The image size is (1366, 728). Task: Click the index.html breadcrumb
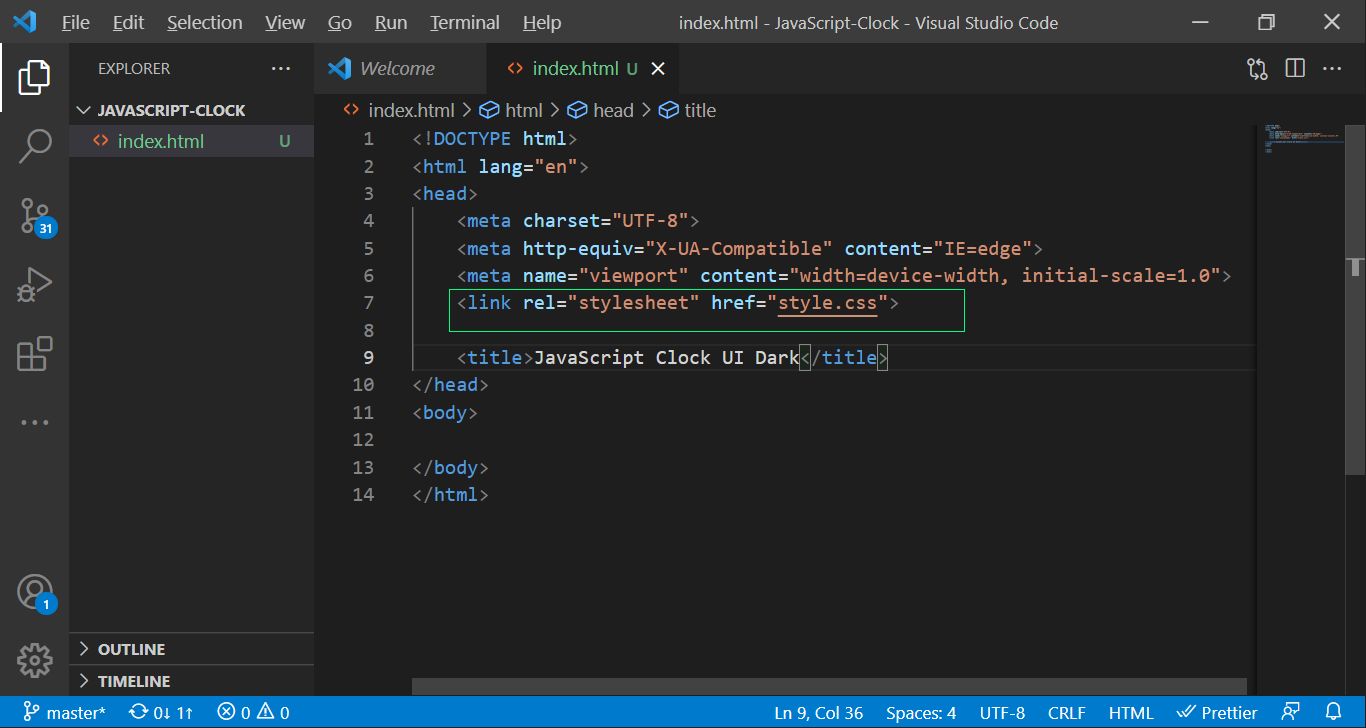[x=399, y=110]
